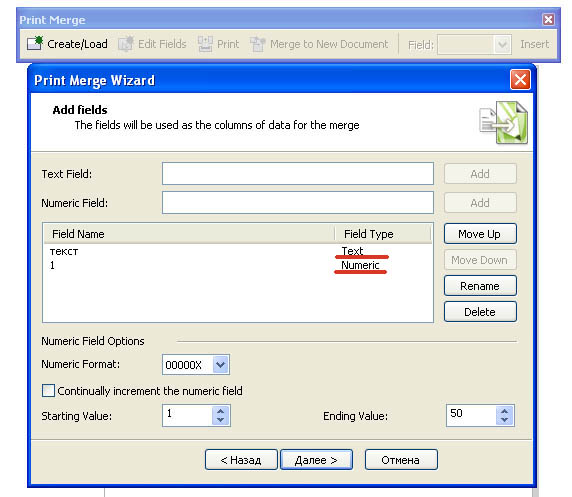This screenshot has width=572, height=497.
Task: Enable continually increment the numeric field
Action: click(49, 390)
